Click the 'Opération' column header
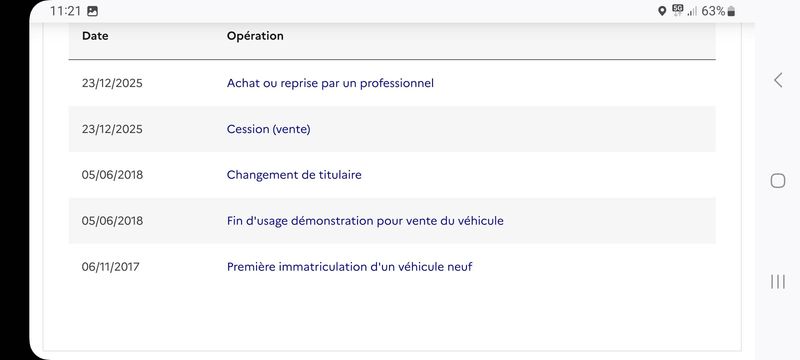800x360 pixels. [x=255, y=36]
